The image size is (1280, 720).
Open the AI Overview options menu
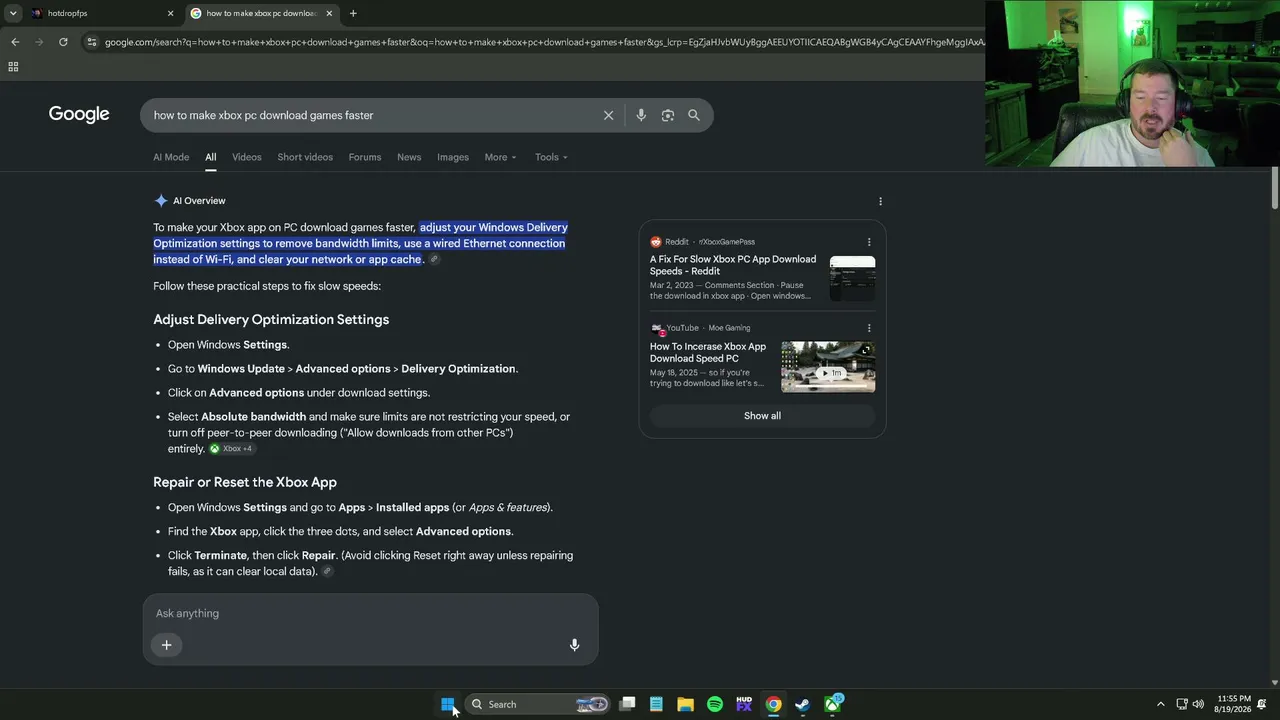coord(880,201)
